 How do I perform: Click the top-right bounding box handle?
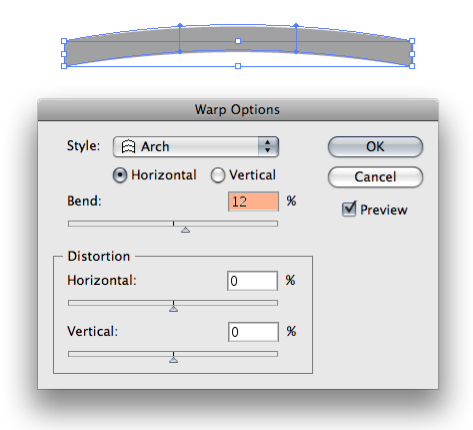[x=412, y=41]
